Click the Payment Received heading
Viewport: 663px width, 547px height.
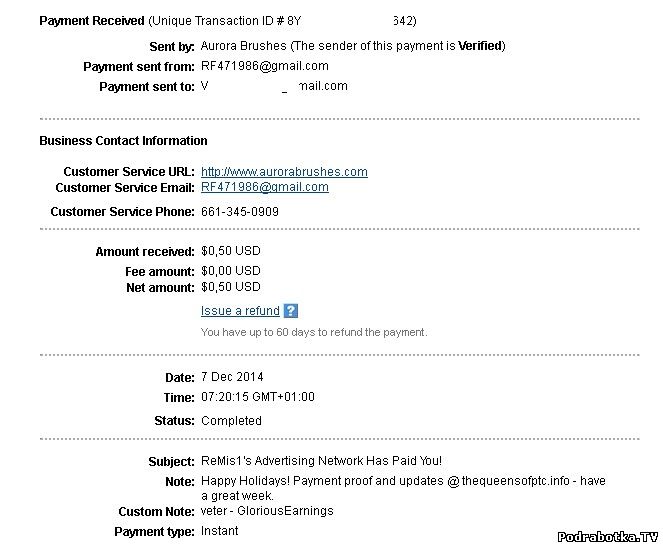[91, 21]
